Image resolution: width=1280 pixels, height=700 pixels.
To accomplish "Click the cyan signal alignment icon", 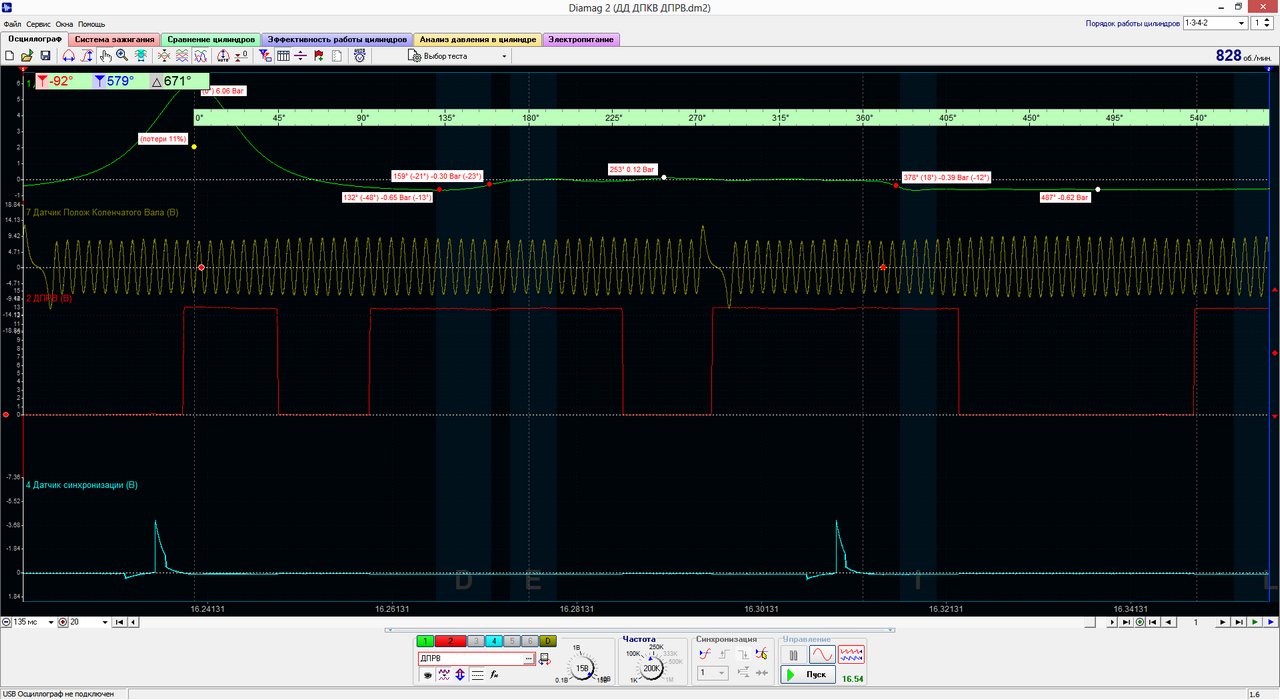I will coord(141,56).
